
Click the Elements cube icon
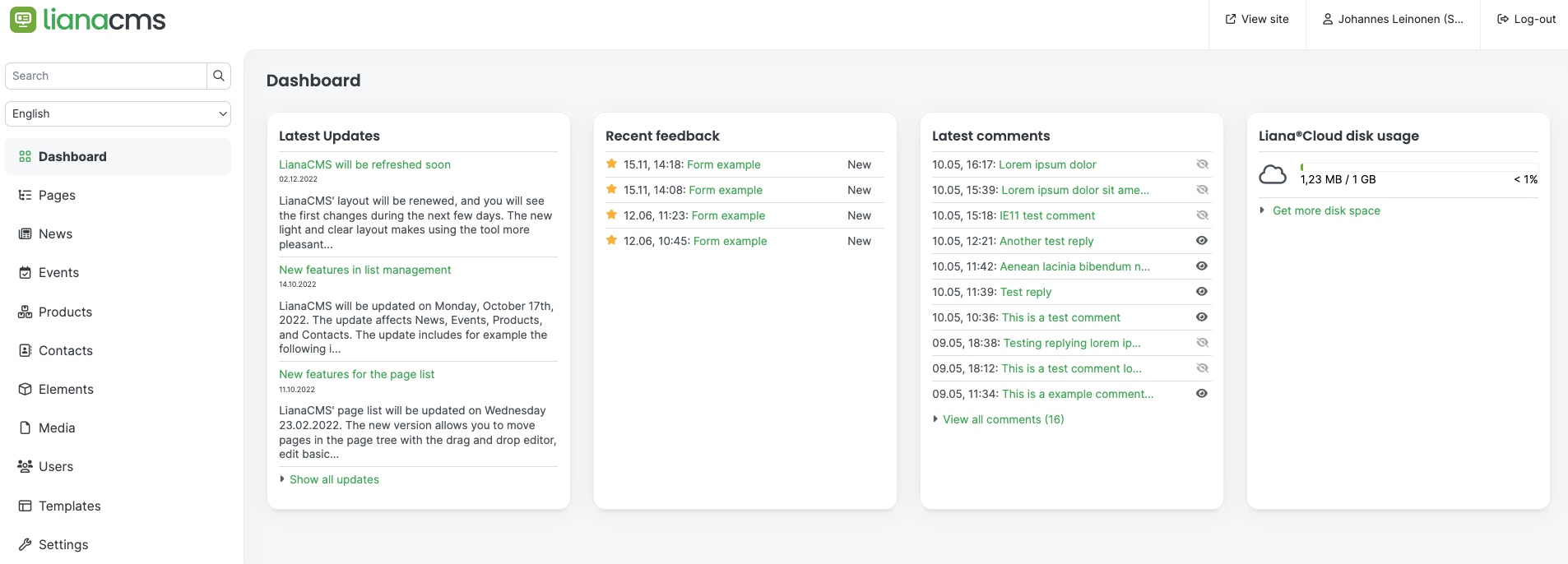pyautogui.click(x=26, y=390)
